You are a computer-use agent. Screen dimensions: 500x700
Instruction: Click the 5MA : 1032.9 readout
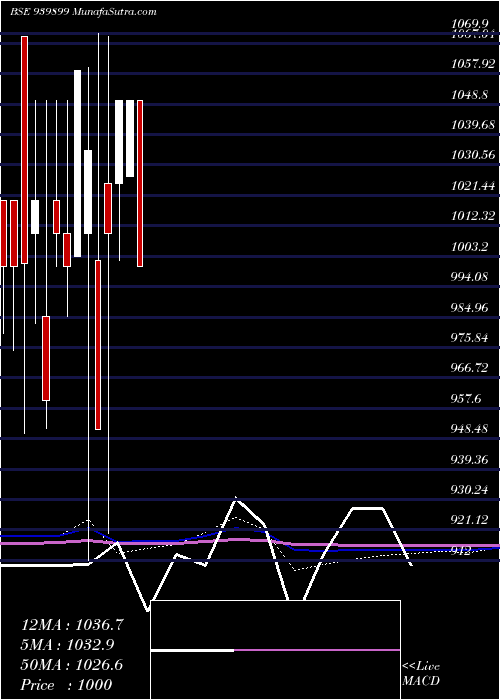[x=67, y=645]
